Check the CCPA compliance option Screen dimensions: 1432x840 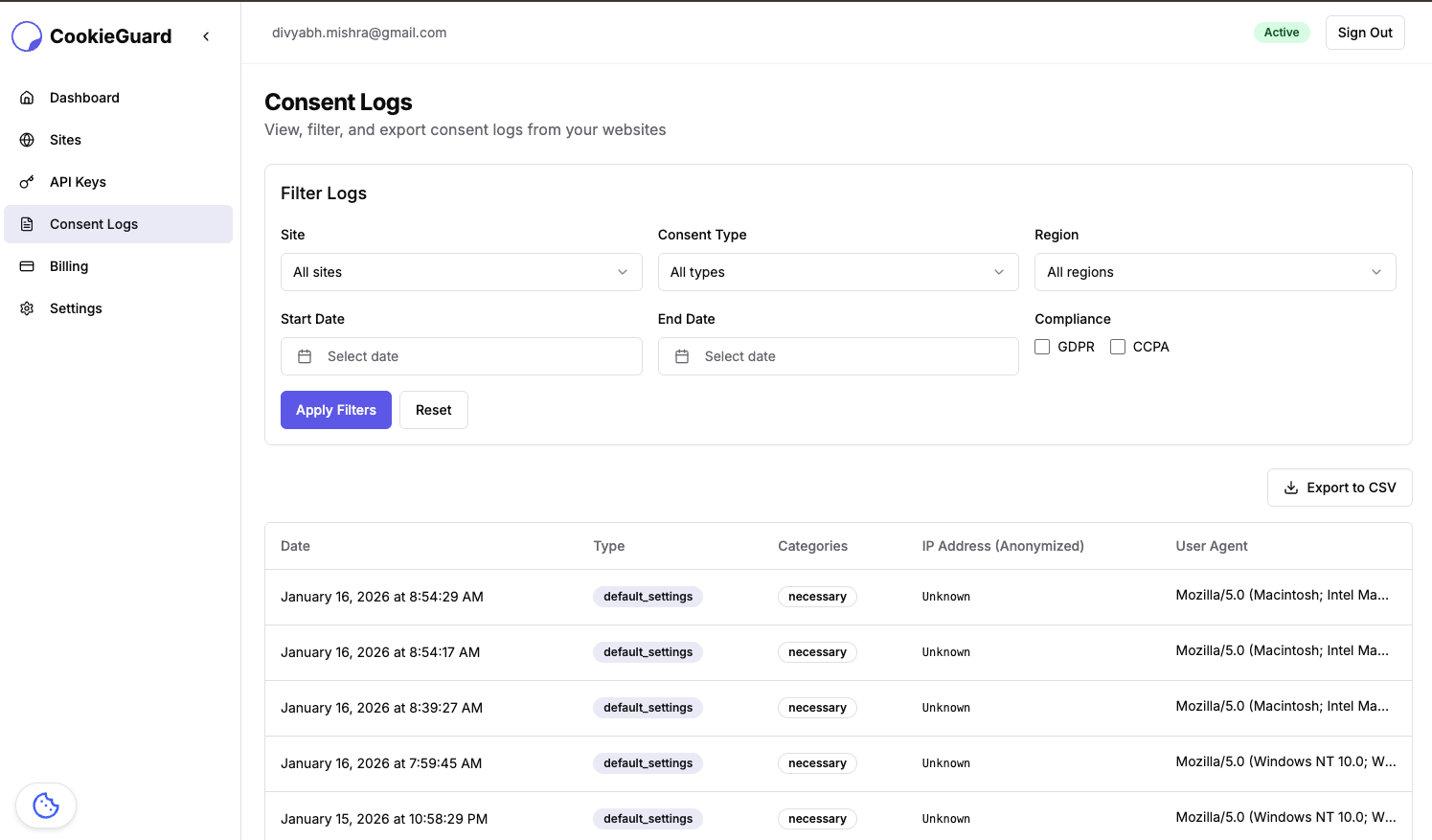point(1118,346)
